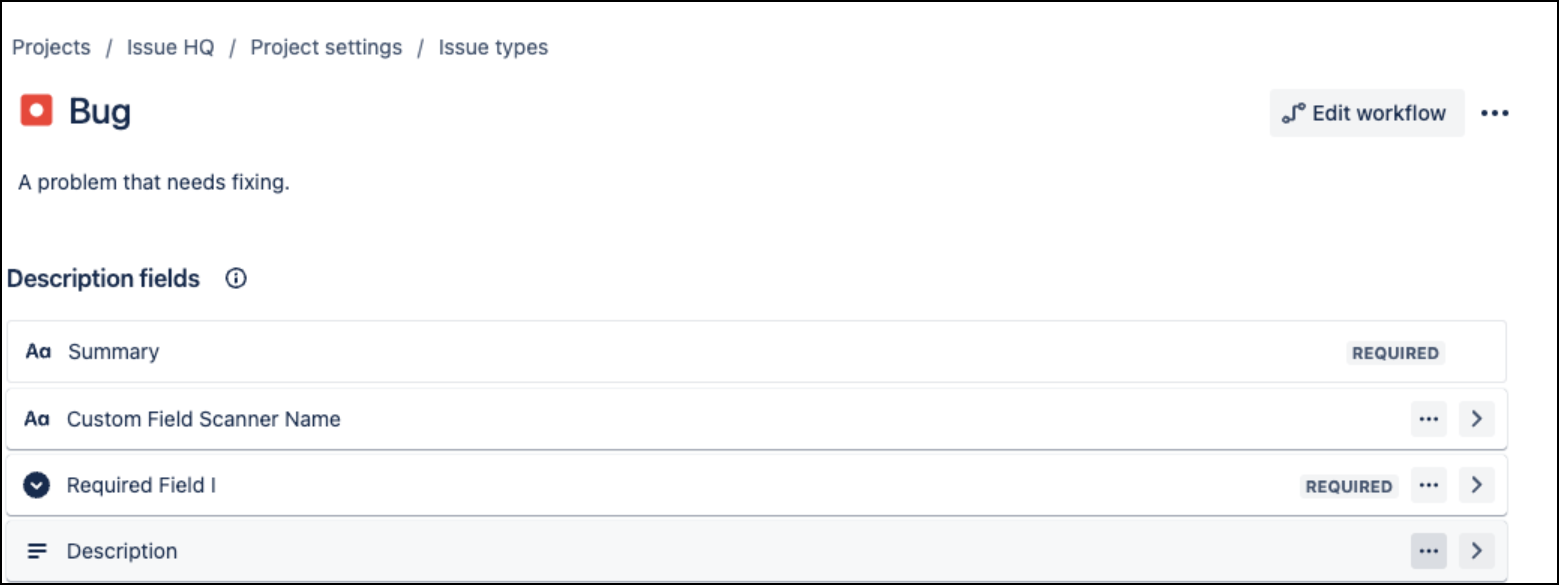Click the Edit workflow button

coord(1366,113)
